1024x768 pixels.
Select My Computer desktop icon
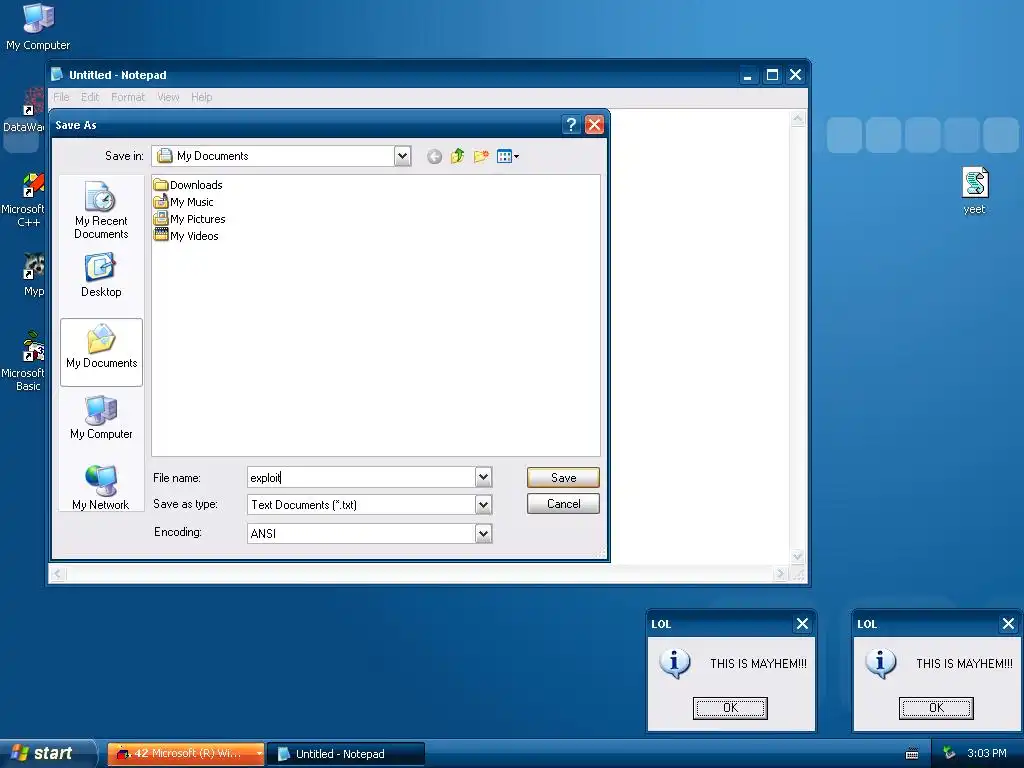[x=38, y=26]
